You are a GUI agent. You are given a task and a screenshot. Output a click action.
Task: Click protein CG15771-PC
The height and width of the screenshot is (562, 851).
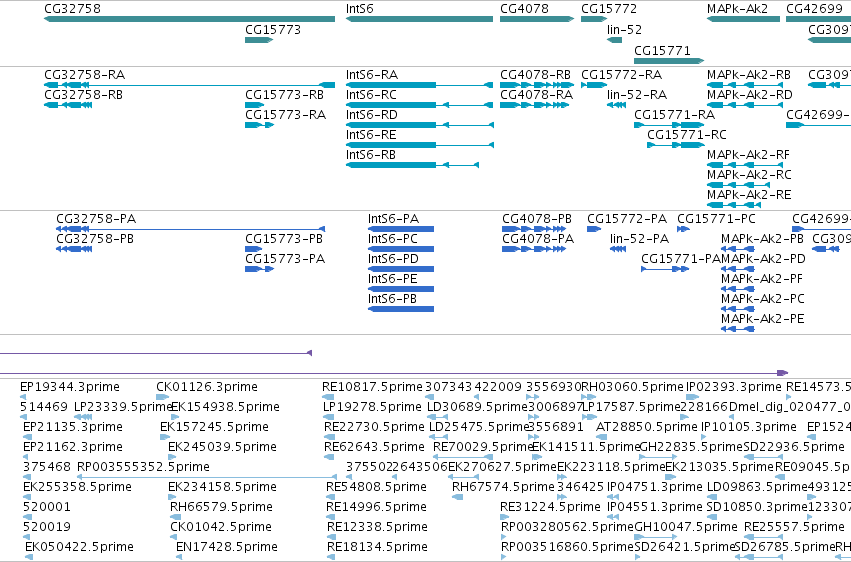click(x=683, y=229)
